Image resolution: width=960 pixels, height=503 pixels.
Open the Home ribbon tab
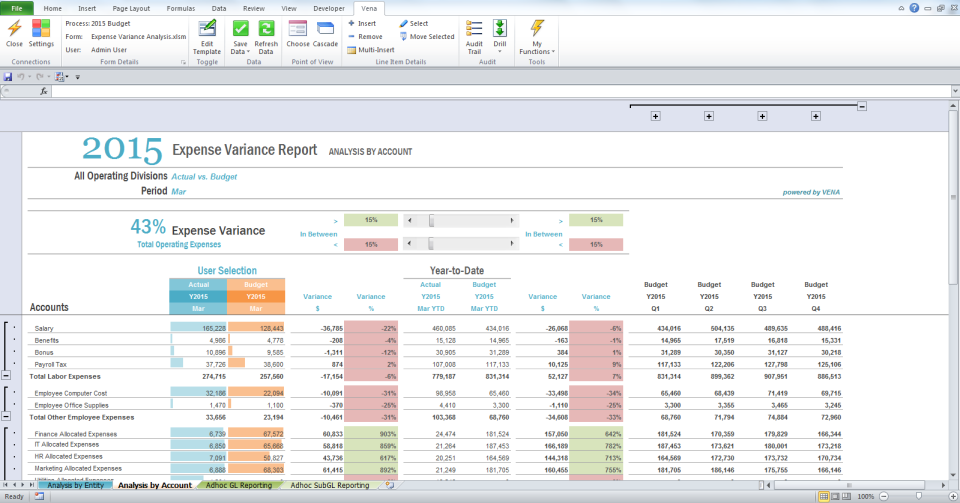(53, 9)
